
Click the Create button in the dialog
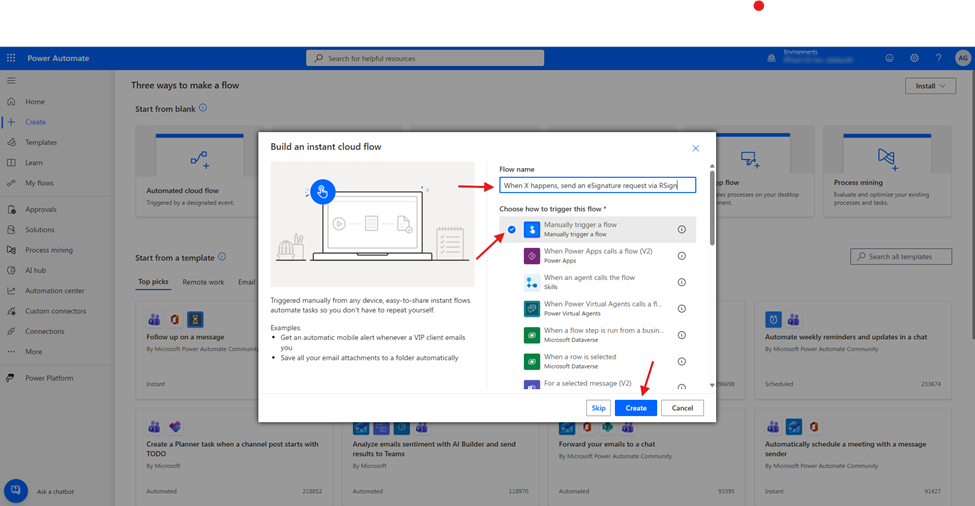pyautogui.click(x=636, y=408)
